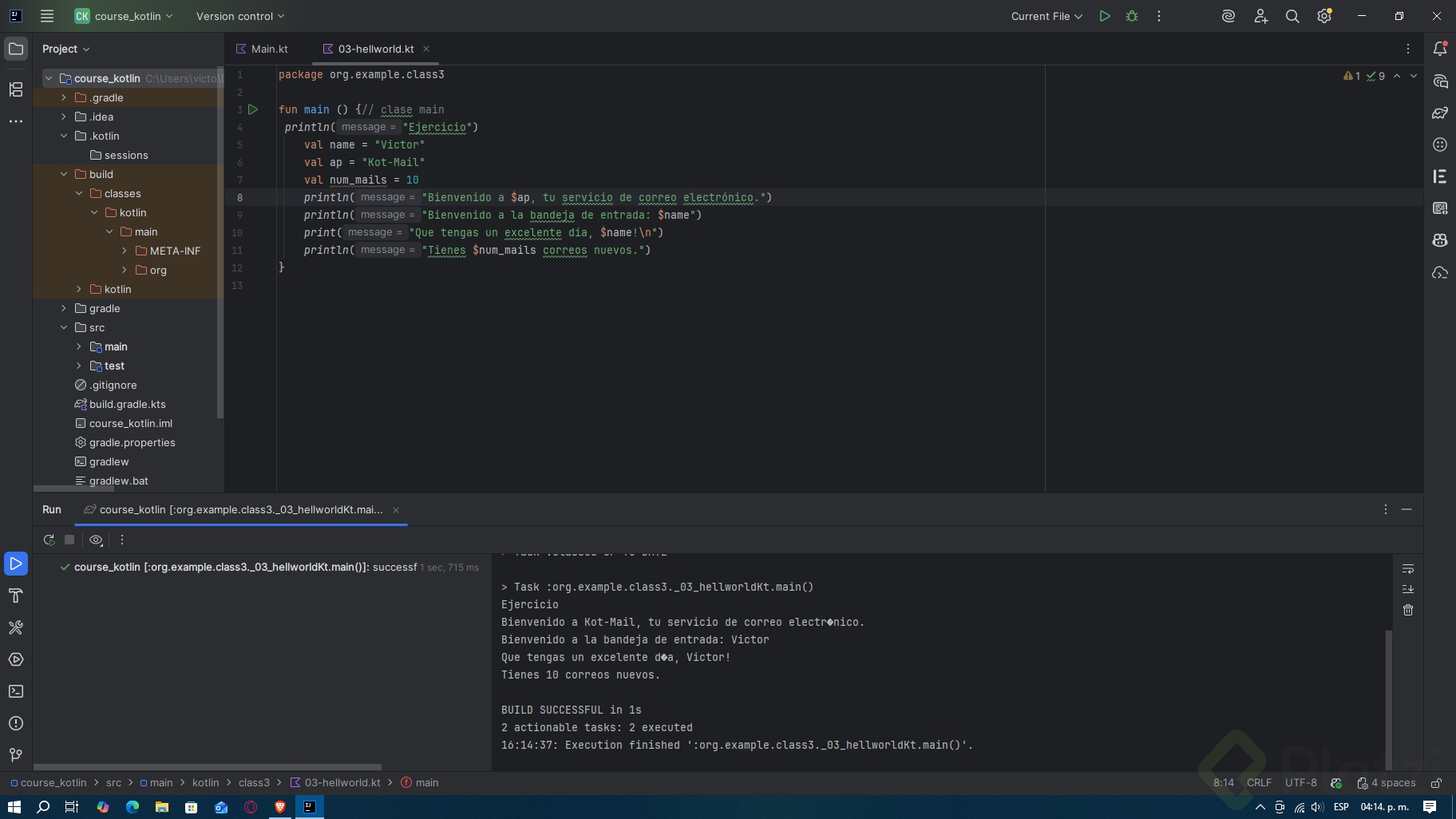Switch to the Main.kt tab
The width and height of the screenshot is (1456, 819).
[x=269, y=49]
